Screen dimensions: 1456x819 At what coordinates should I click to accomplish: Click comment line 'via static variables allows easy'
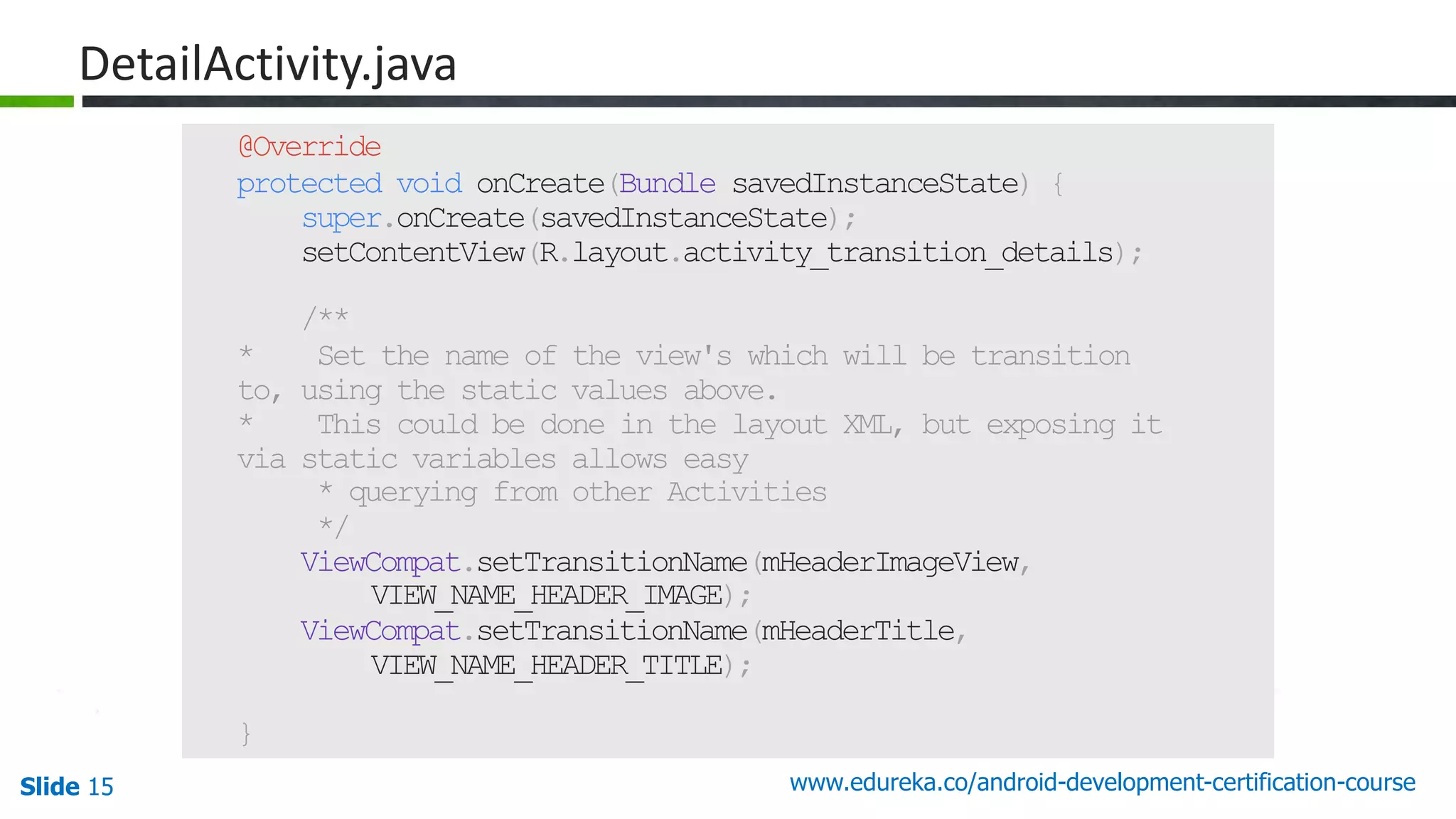point(493,459)
